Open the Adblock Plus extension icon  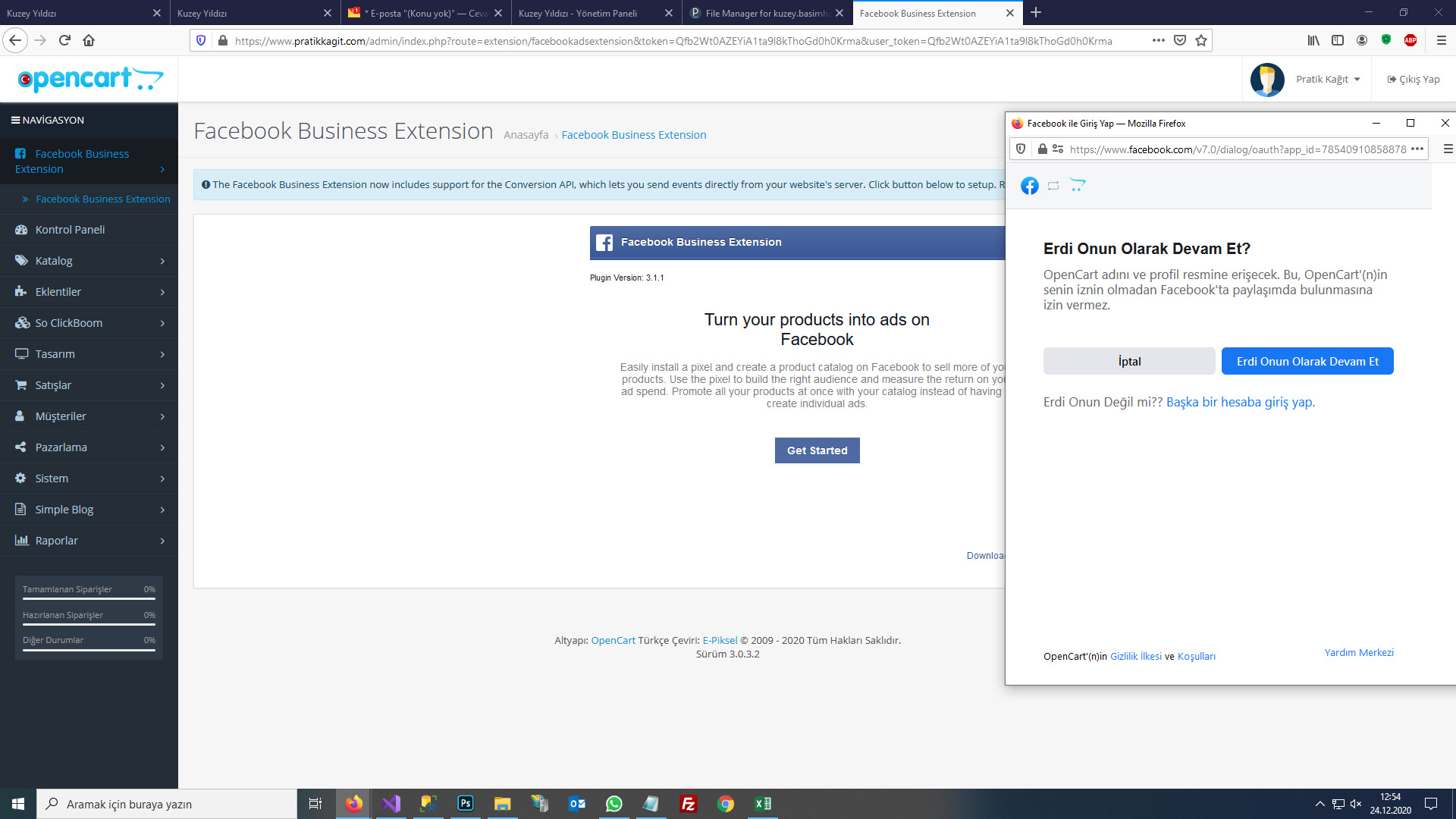coord(1410,40)
